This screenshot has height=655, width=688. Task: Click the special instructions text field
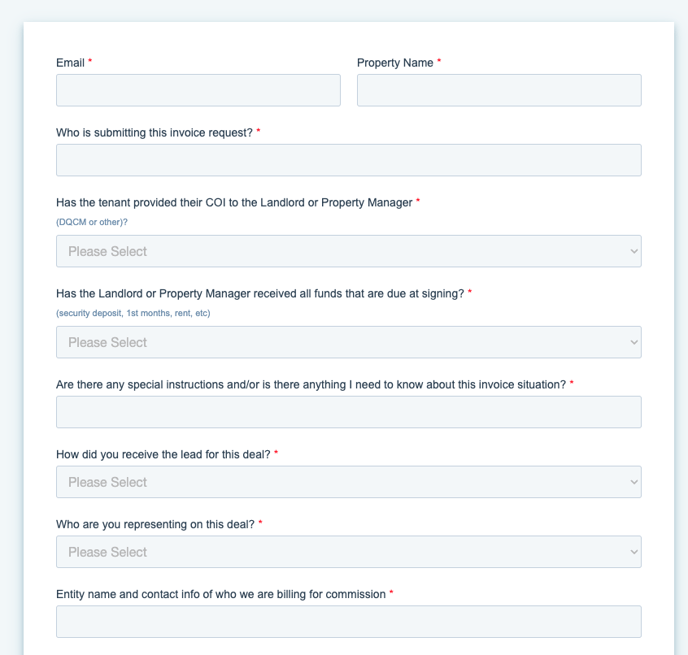click(348, 412)
